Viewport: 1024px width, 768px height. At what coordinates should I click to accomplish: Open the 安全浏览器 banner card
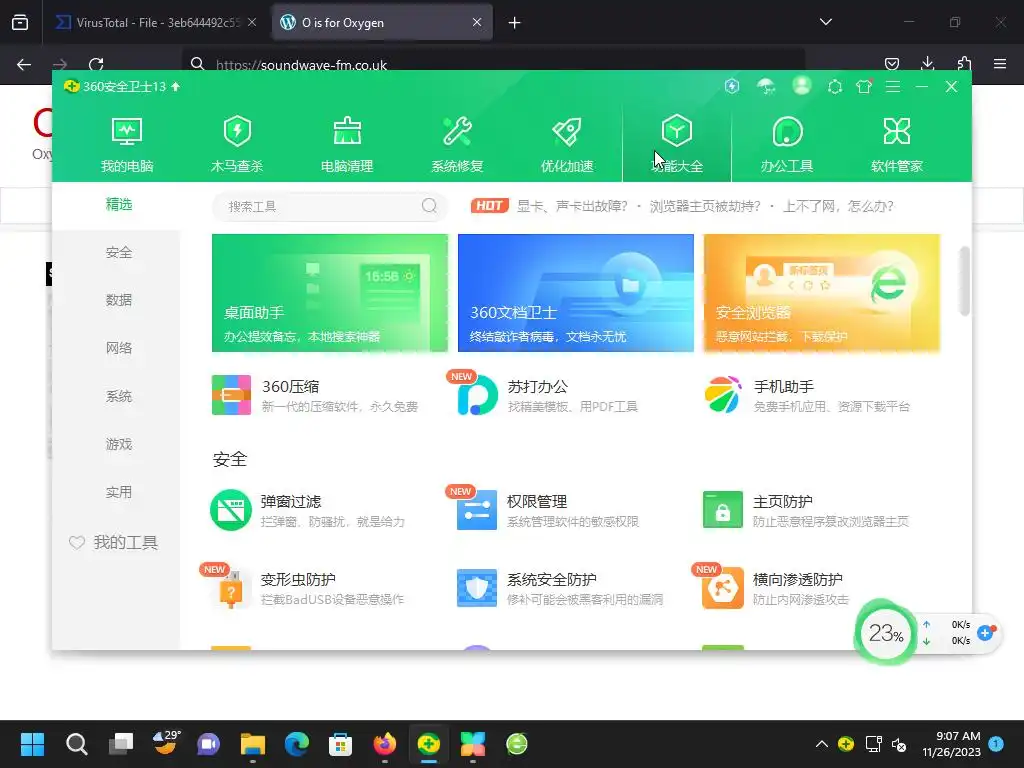[x=822, y=293]
